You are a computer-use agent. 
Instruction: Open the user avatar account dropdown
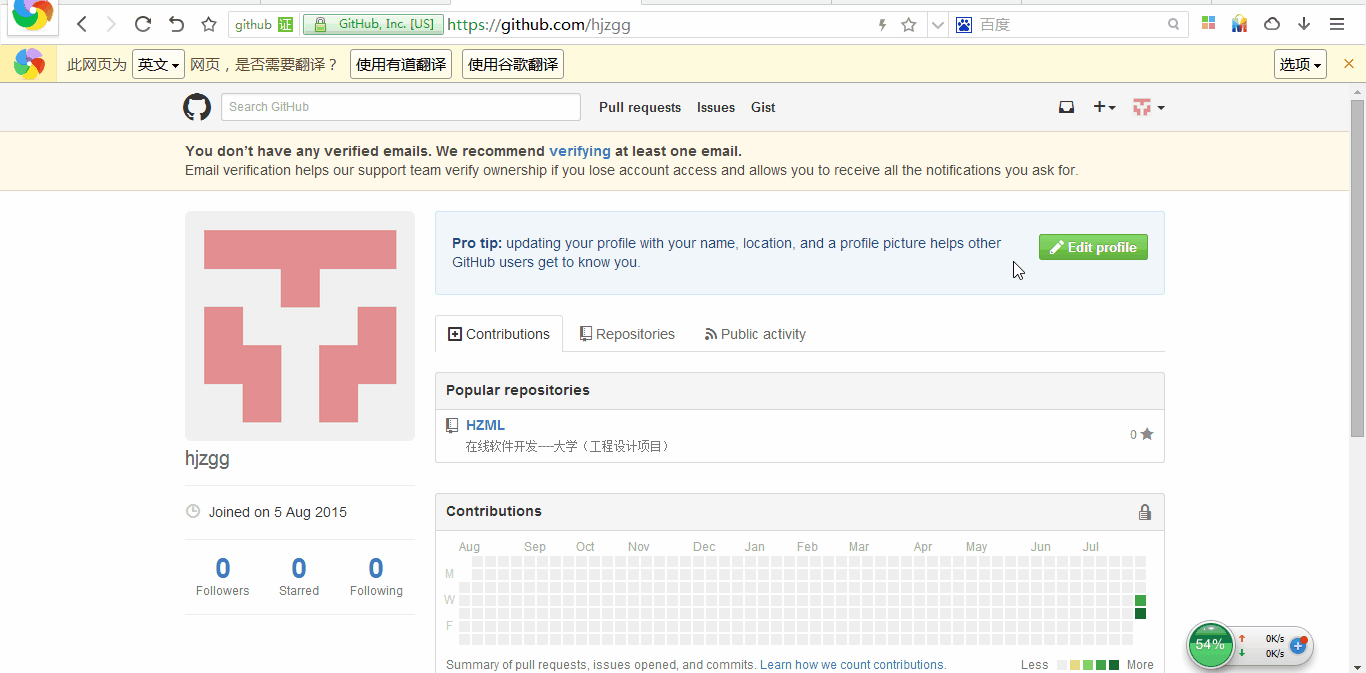[1148, 107]
